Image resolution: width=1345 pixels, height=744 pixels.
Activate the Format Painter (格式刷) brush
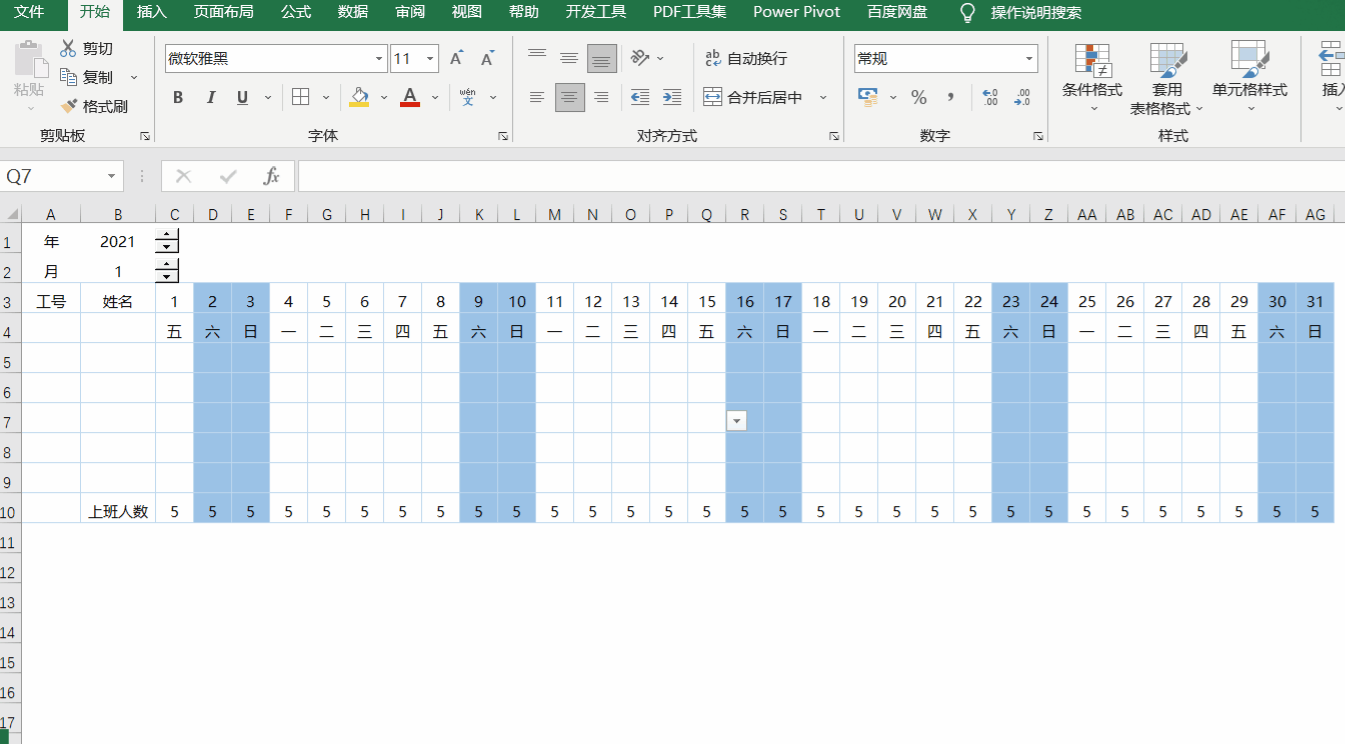(x=69, y=106)
